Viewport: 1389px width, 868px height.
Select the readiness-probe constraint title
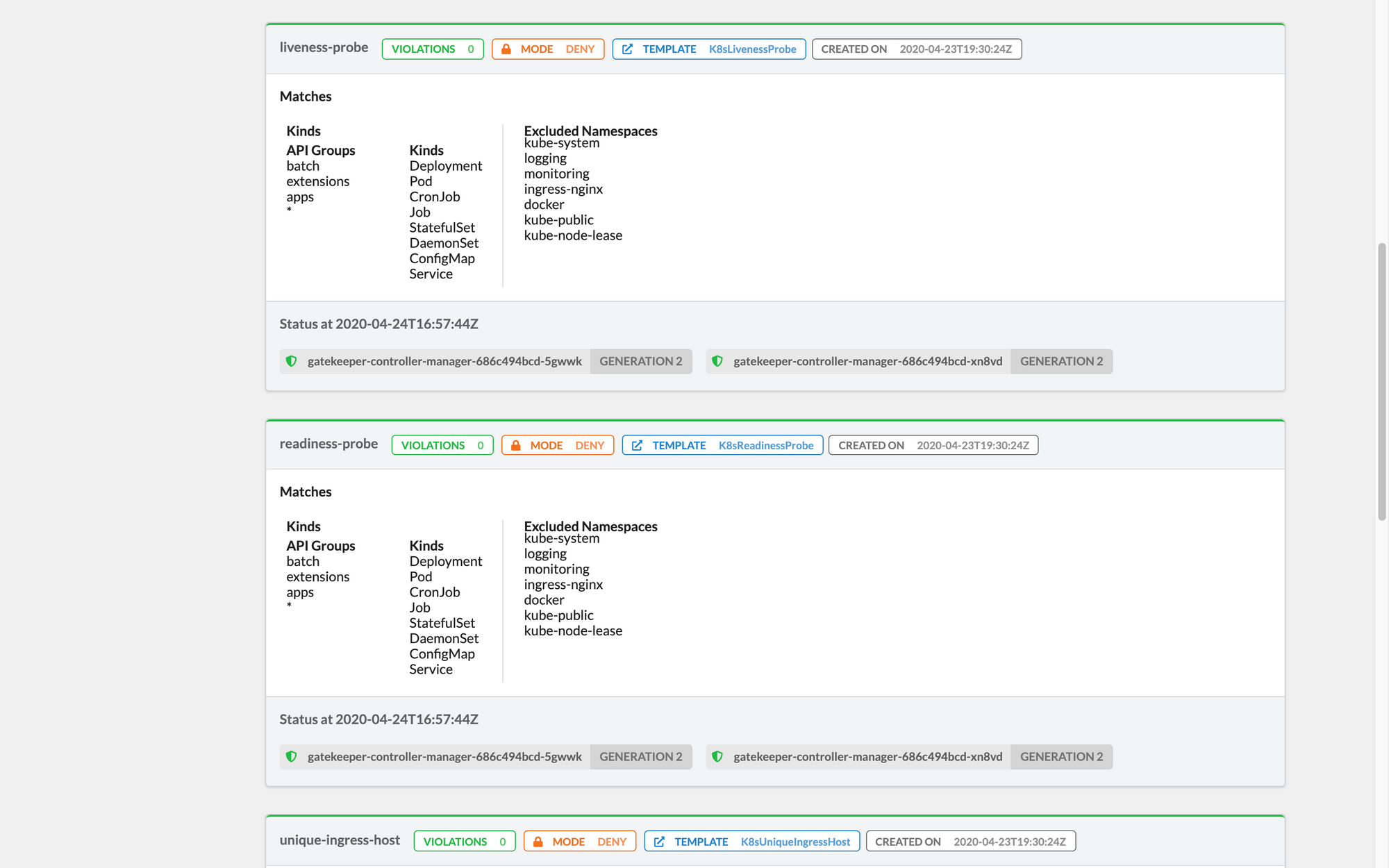(328, 444)
